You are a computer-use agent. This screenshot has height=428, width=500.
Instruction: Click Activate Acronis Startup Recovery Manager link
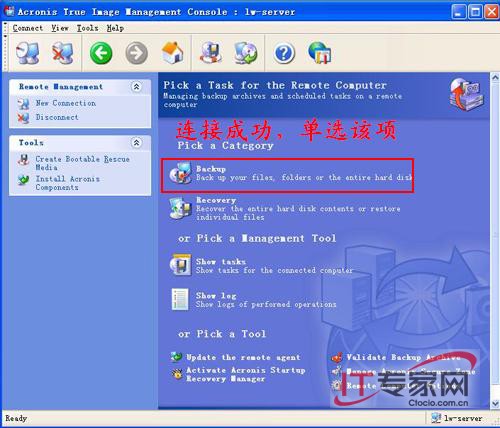[x=245, y=374]
